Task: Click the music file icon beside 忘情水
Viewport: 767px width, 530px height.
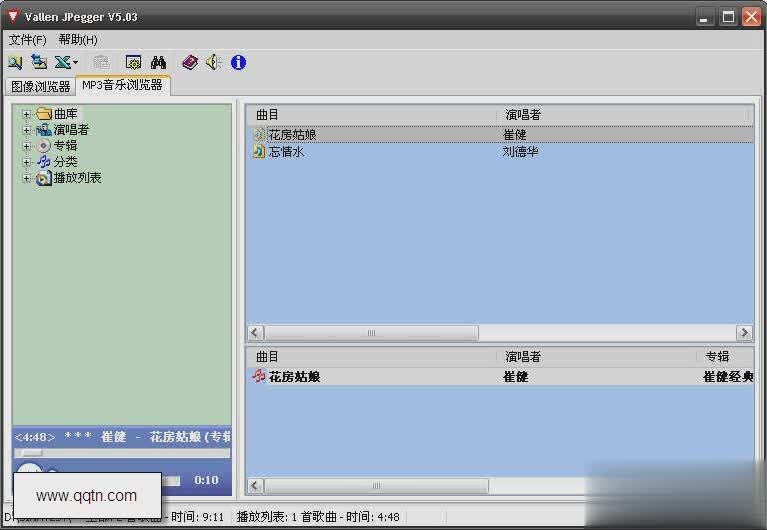Action: [259, 152]
